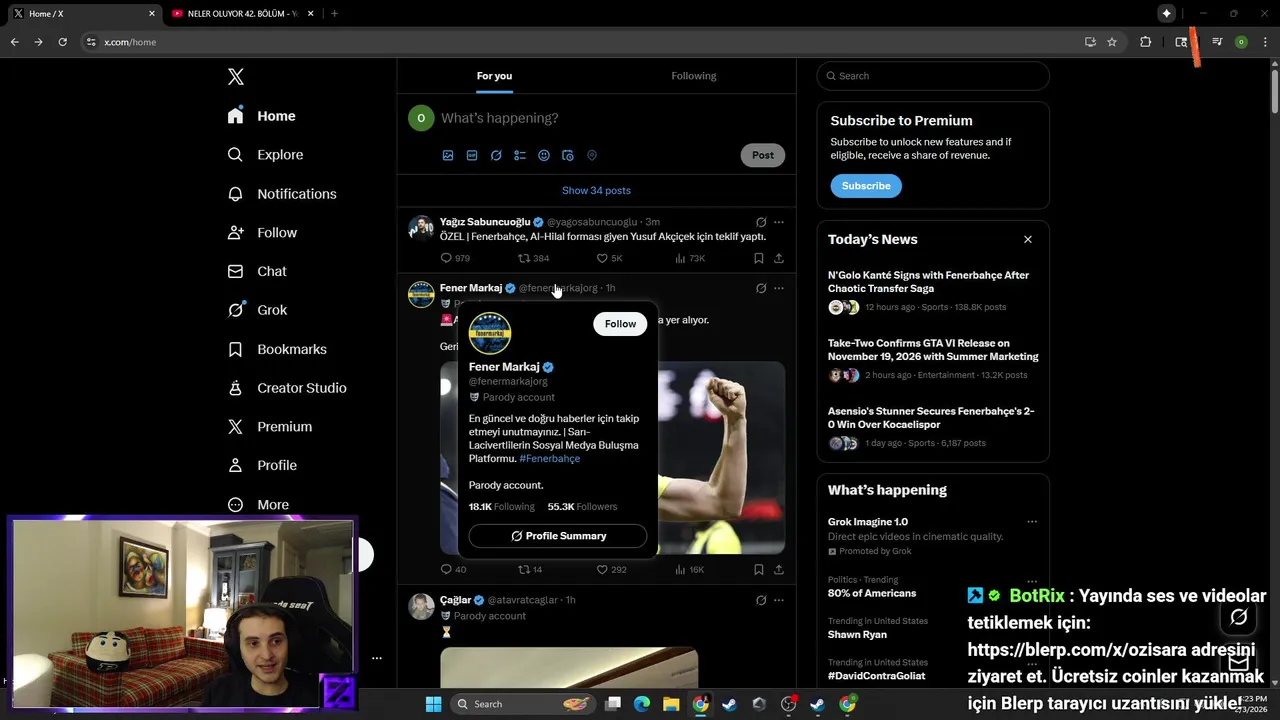
Task: Switch to the Following tab
Action: (694, 76)
